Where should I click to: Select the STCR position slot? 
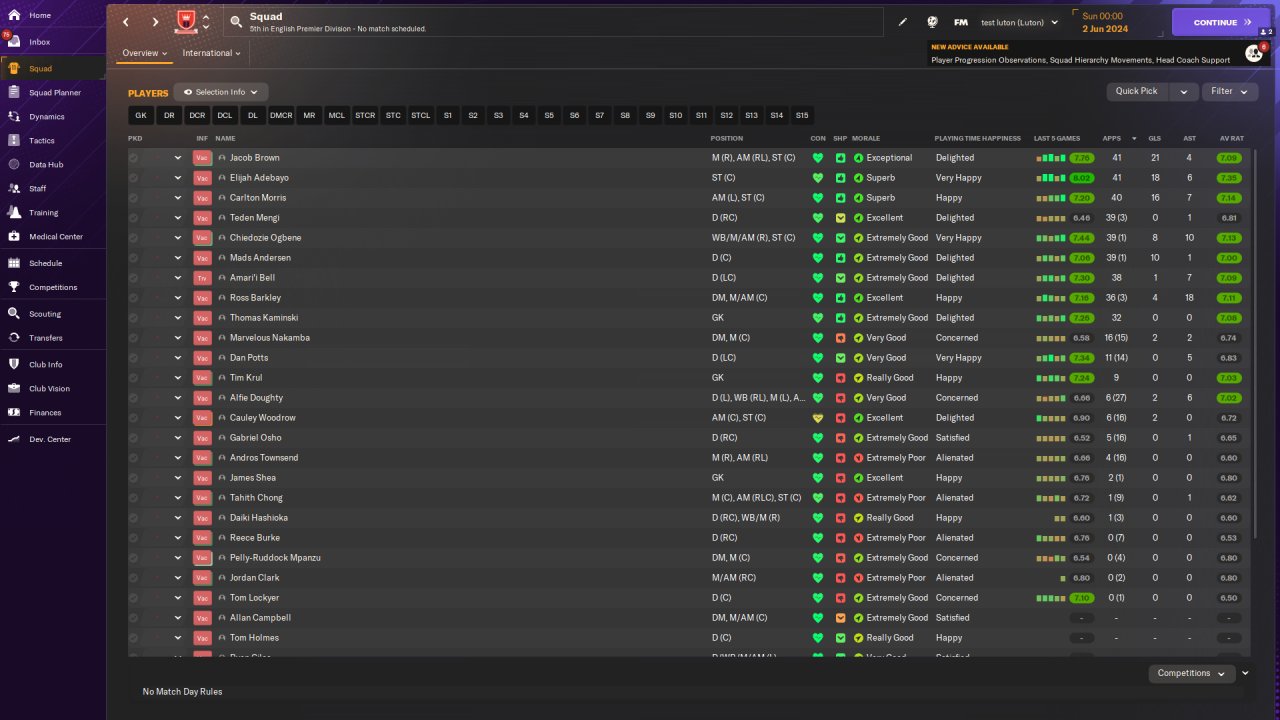(x=365, y=116)
